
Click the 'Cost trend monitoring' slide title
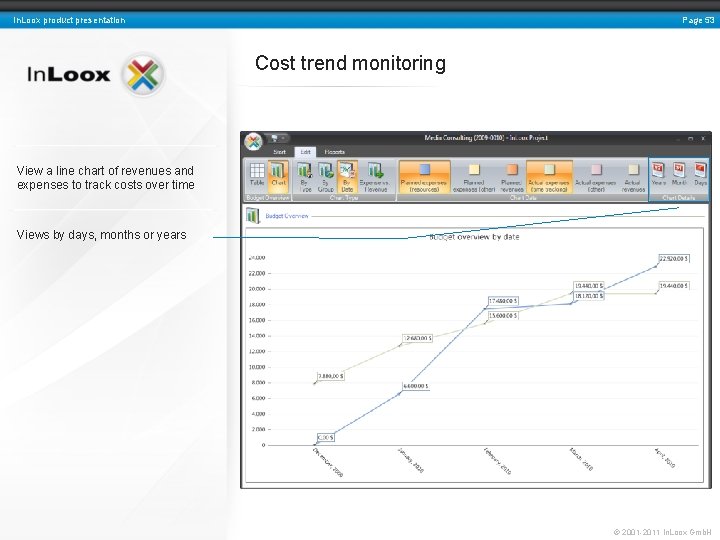350,63
